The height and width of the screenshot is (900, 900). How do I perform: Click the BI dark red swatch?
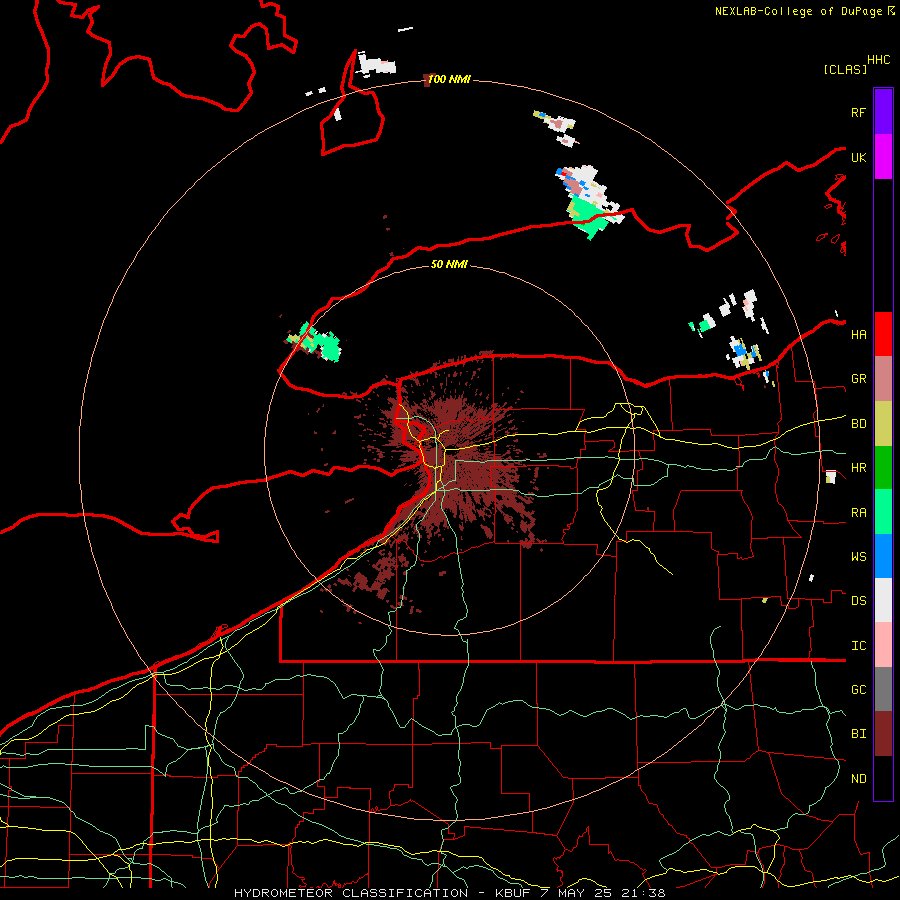883,734
